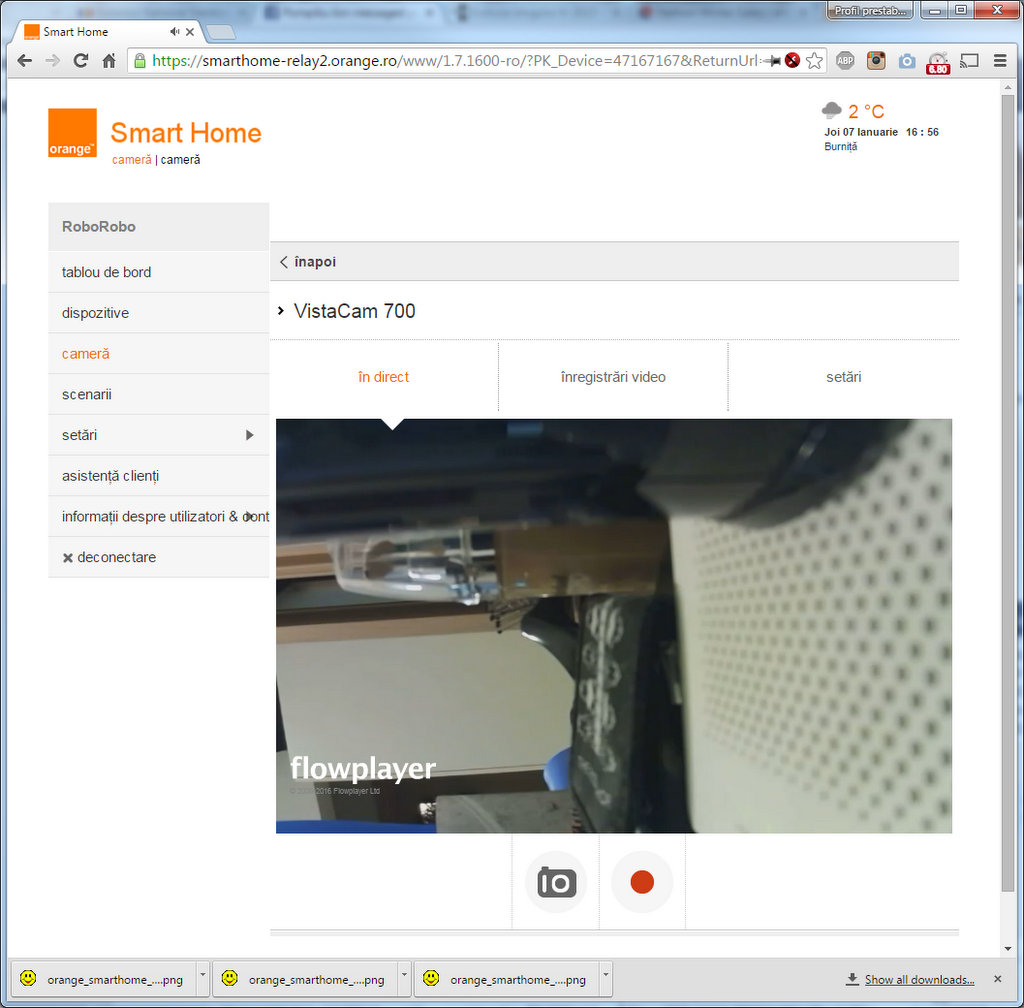
Task: Switch to înregistrări video tab
Action: point(613,377)
